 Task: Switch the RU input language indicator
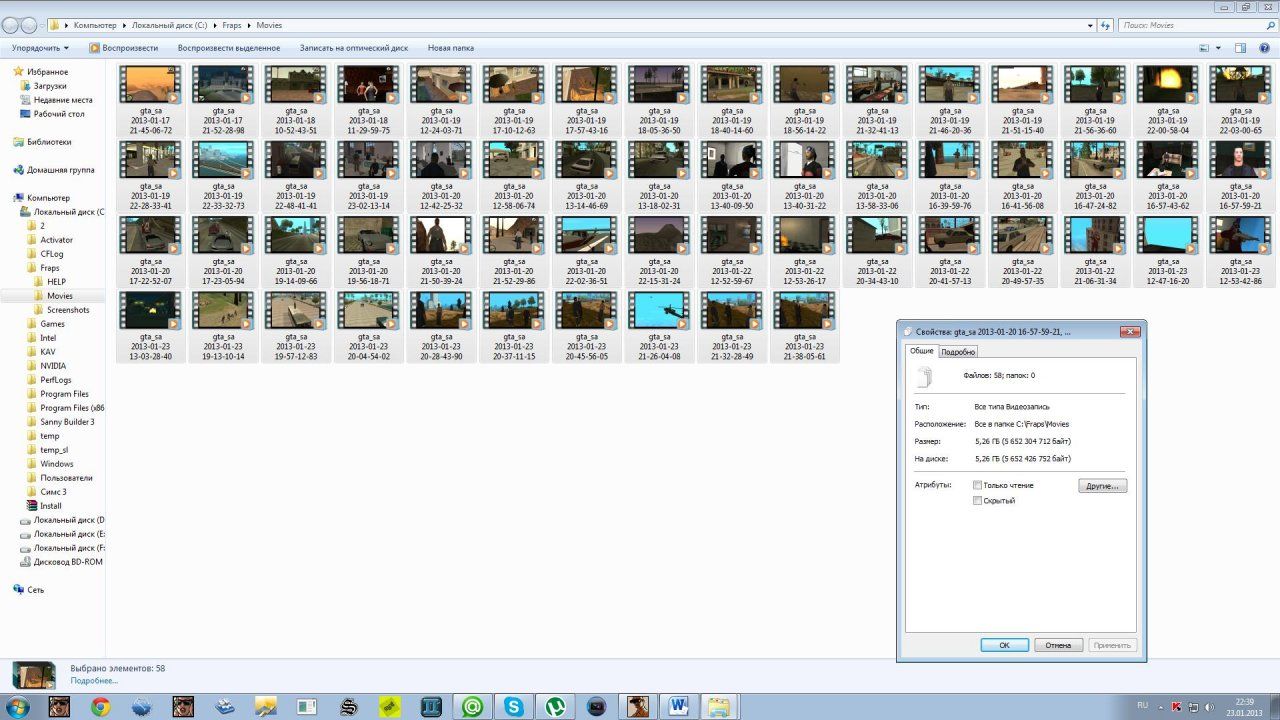coord(1142,707)
